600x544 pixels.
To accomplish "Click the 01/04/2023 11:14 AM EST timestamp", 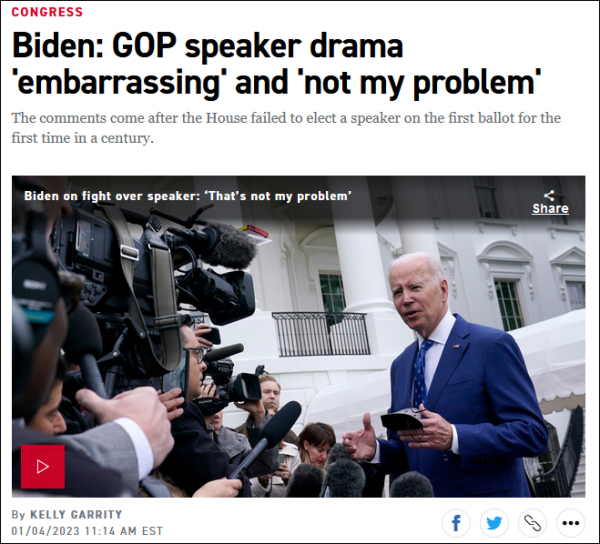I will click(x=87, y=531).
